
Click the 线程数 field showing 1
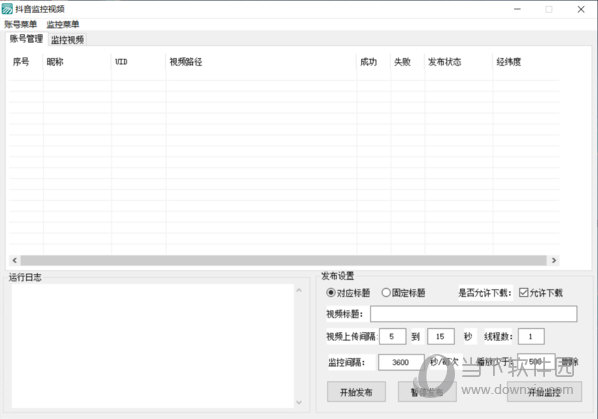[x=531, y=337]
